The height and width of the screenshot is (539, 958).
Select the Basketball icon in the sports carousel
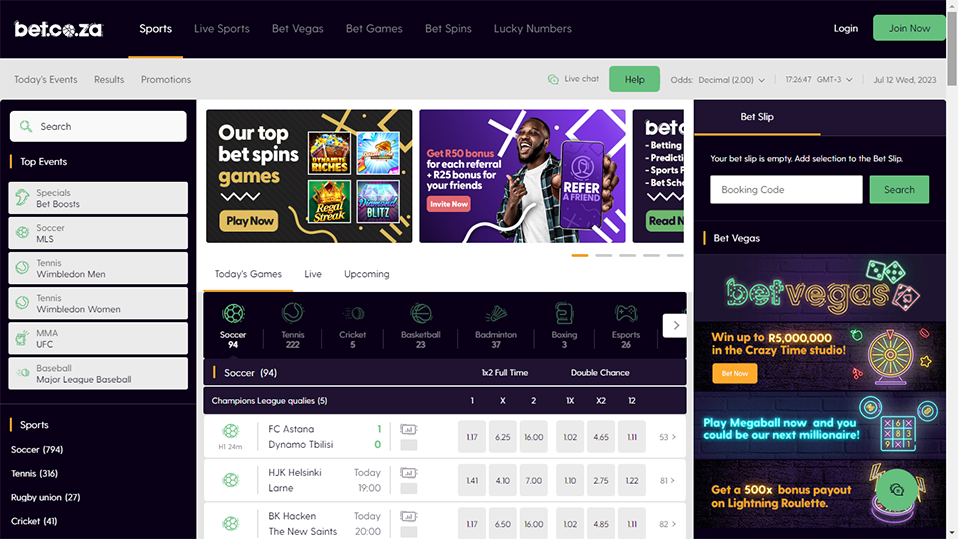coord(420,314)
